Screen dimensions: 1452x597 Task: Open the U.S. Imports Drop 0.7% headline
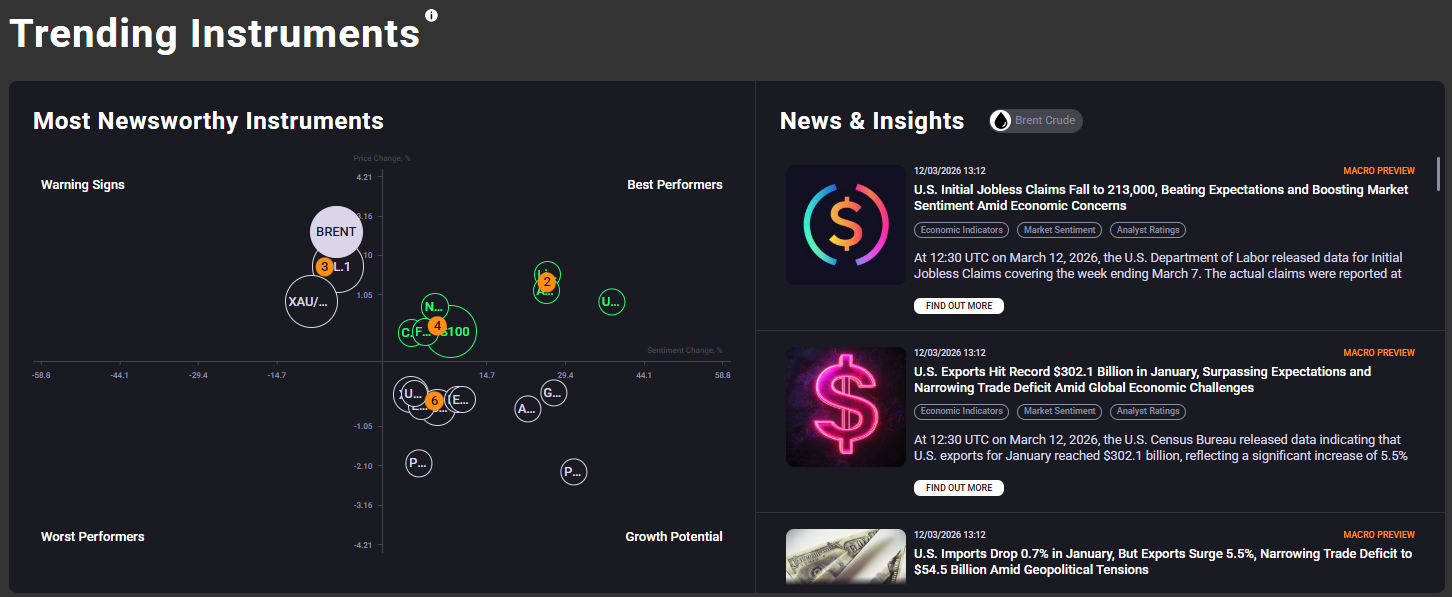1162,561
